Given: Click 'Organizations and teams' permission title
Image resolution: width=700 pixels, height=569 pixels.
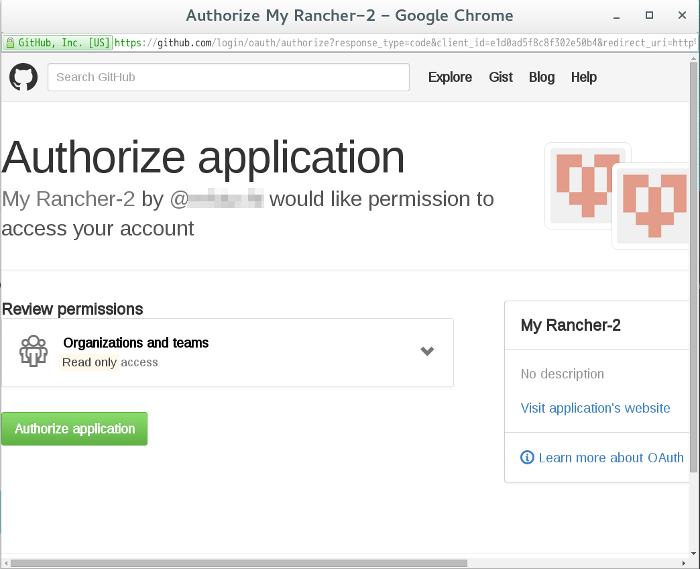Looking at the screenshot, I should [x=136, y=343].
